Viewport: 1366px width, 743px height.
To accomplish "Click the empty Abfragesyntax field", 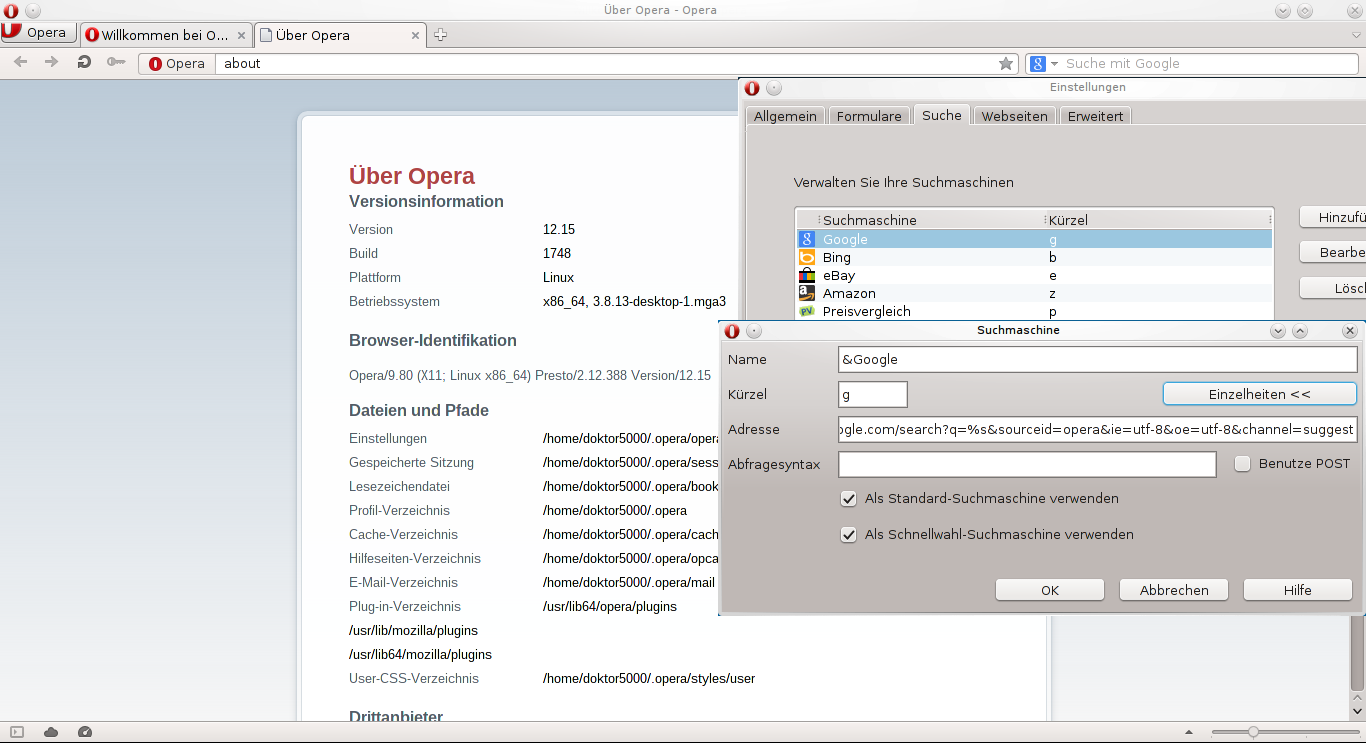I will 1027,464.
